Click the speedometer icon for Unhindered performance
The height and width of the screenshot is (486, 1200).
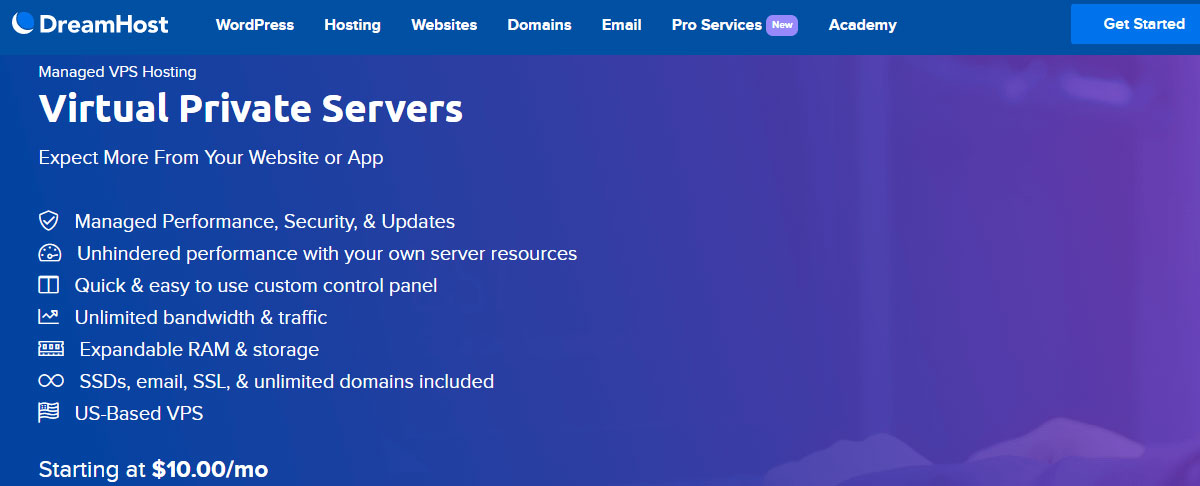[x=50, y=253]
